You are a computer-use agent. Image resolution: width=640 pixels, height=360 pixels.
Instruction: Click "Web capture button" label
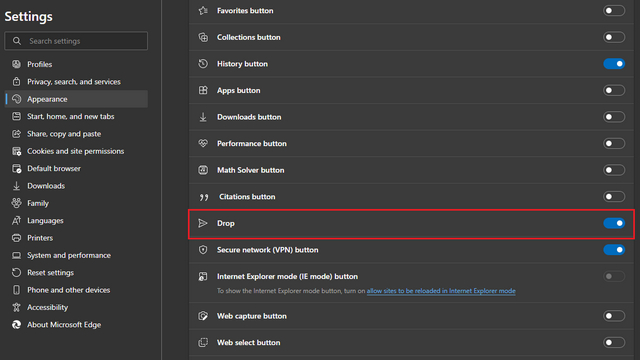pos(252,316)
